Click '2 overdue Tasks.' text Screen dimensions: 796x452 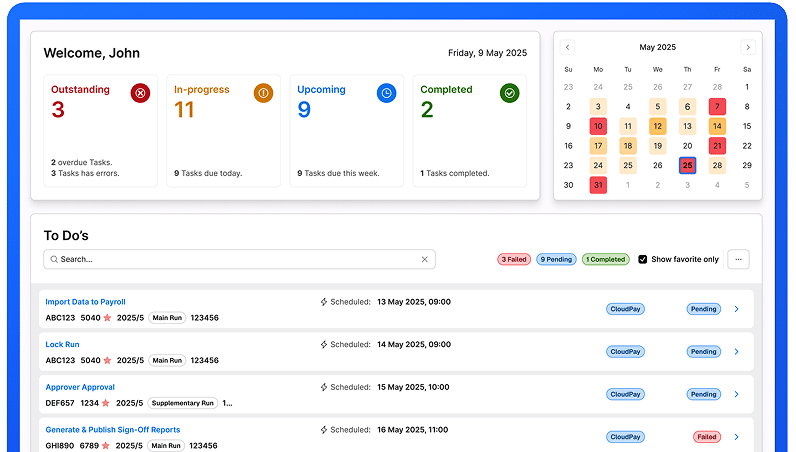(x=82, y=163)
